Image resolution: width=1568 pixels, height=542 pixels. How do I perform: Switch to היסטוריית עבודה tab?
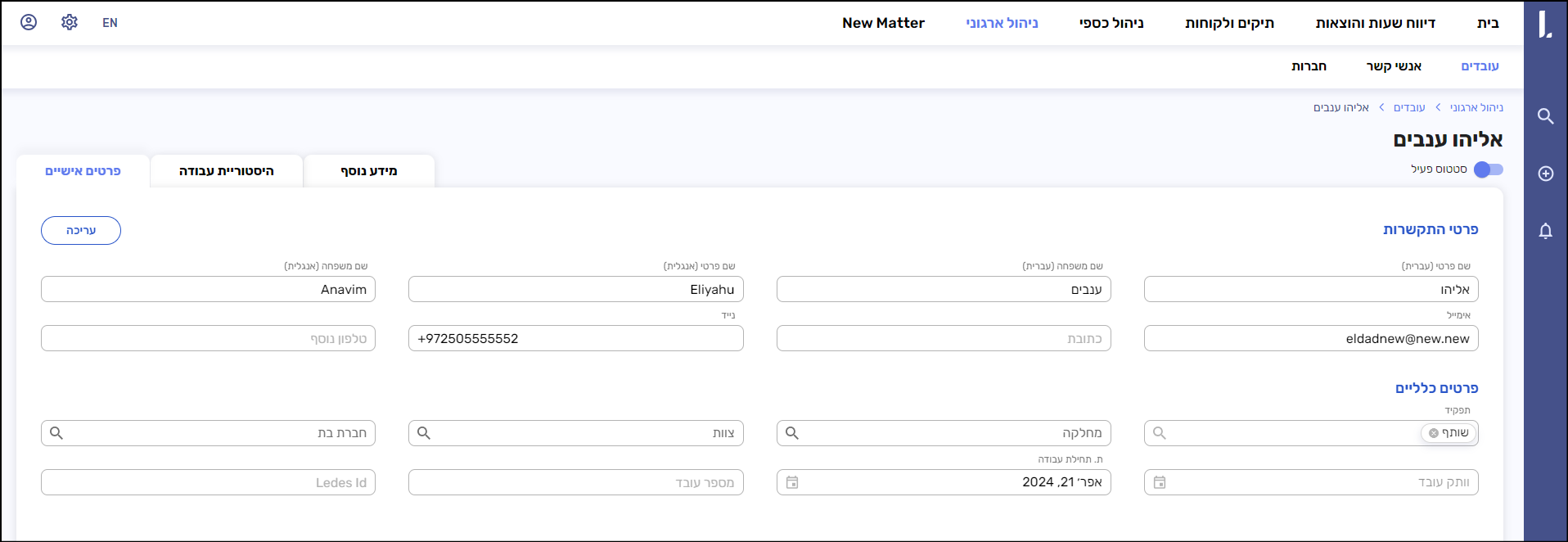click(227, 171)
